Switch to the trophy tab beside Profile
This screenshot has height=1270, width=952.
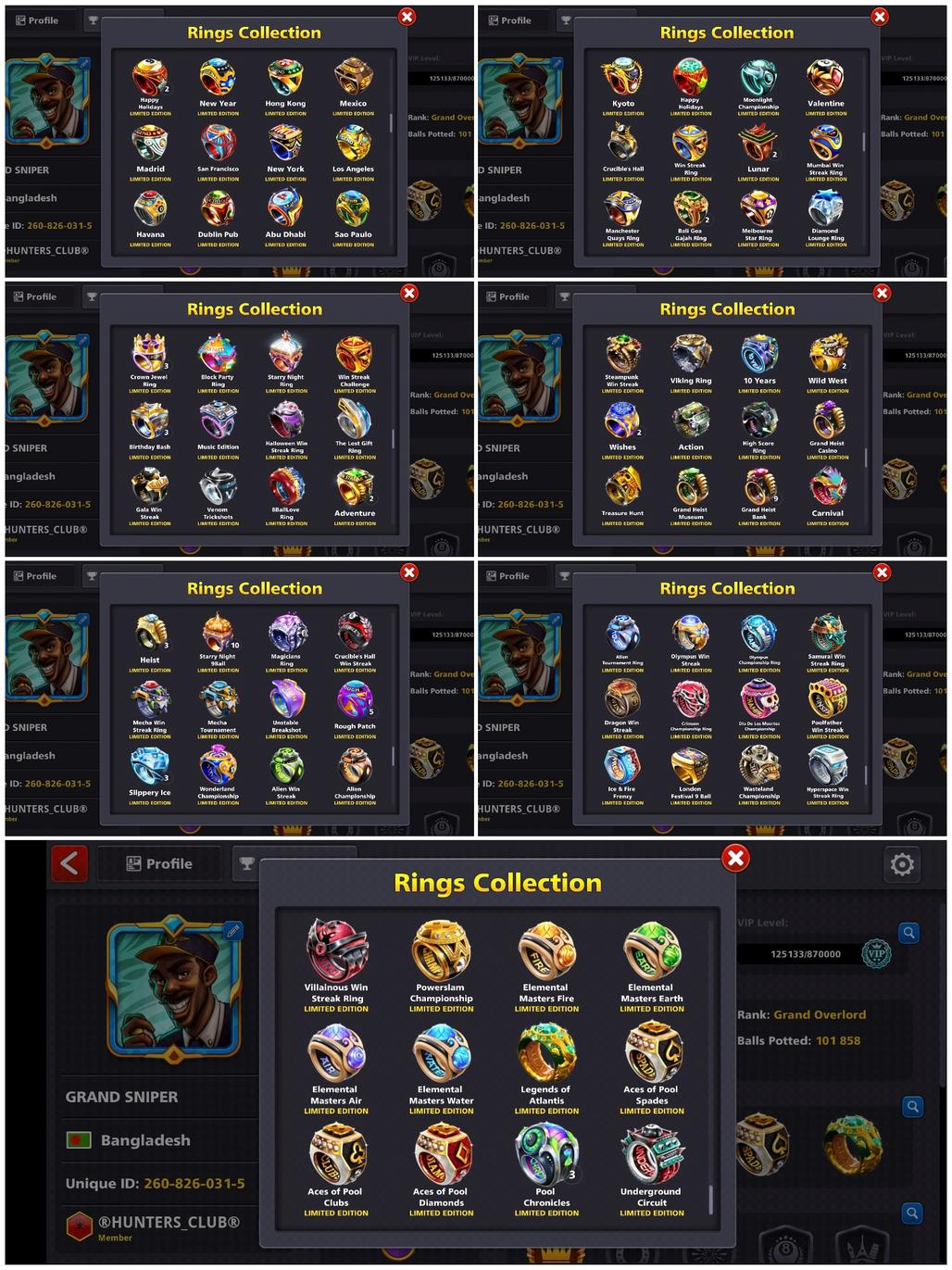click(x=246, y=863)
